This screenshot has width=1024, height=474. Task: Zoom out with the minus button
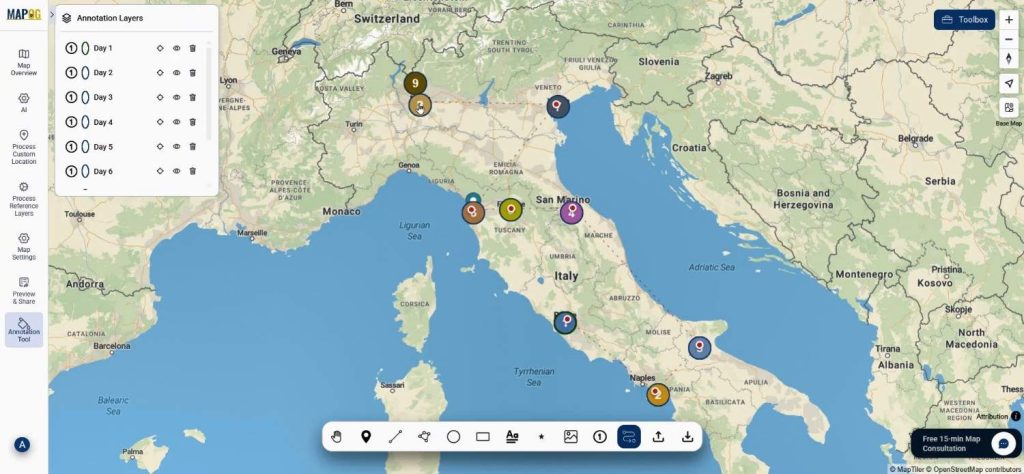coord(1008,39)
